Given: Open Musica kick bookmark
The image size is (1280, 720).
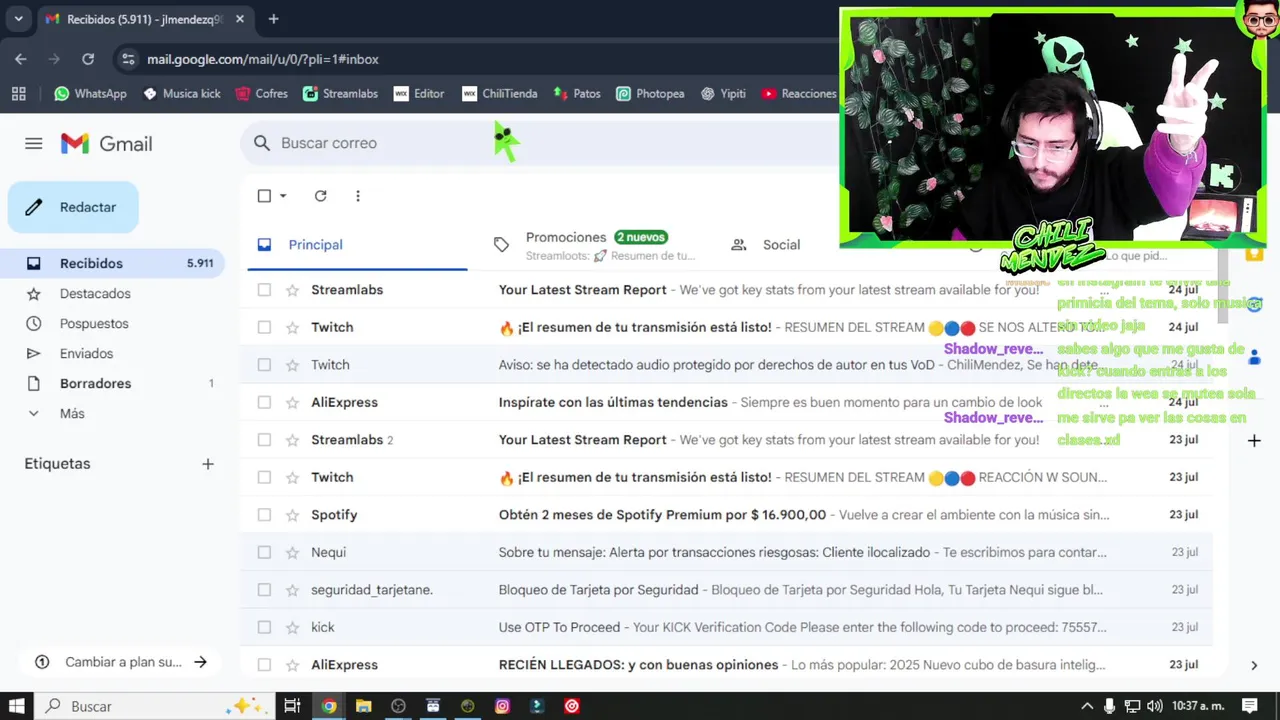Looking at the screenshot, I should (x=182, y=93).
